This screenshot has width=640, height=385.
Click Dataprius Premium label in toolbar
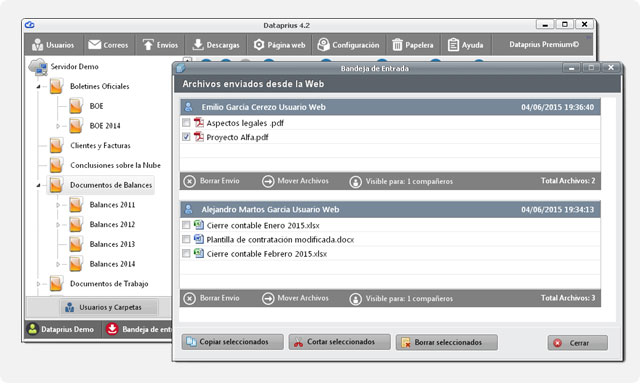[544, 44]
